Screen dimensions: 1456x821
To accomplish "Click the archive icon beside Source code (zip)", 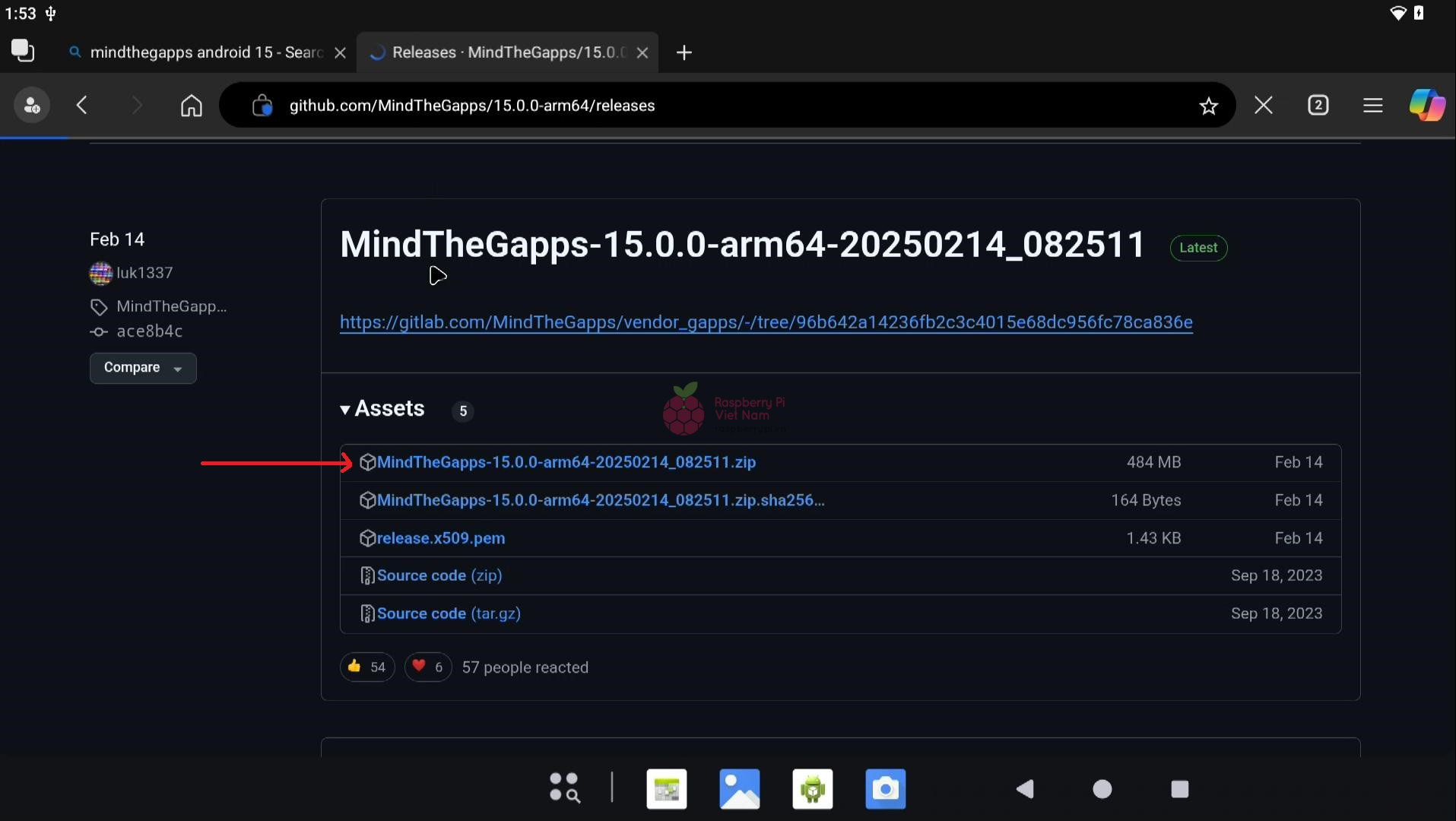I will coord(367,575).
